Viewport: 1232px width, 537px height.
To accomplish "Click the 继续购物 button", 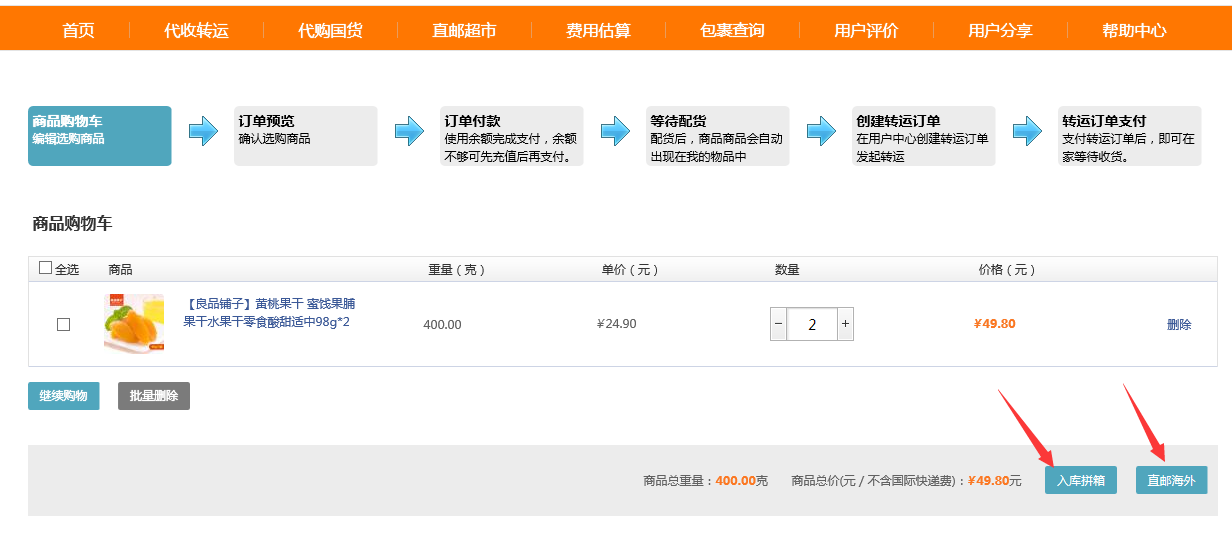I will pyautogui.click(x=64, y=396).
